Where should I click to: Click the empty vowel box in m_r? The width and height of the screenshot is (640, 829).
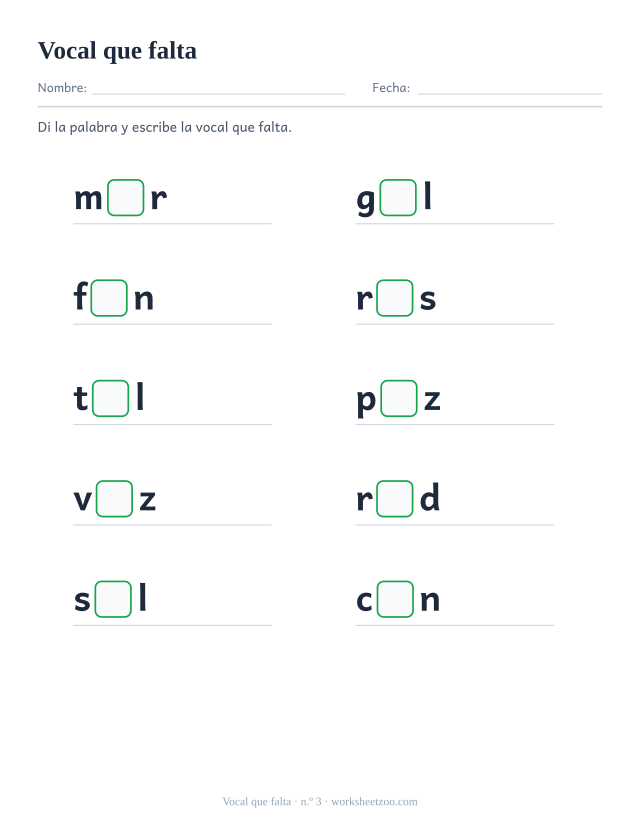[125, 198]
